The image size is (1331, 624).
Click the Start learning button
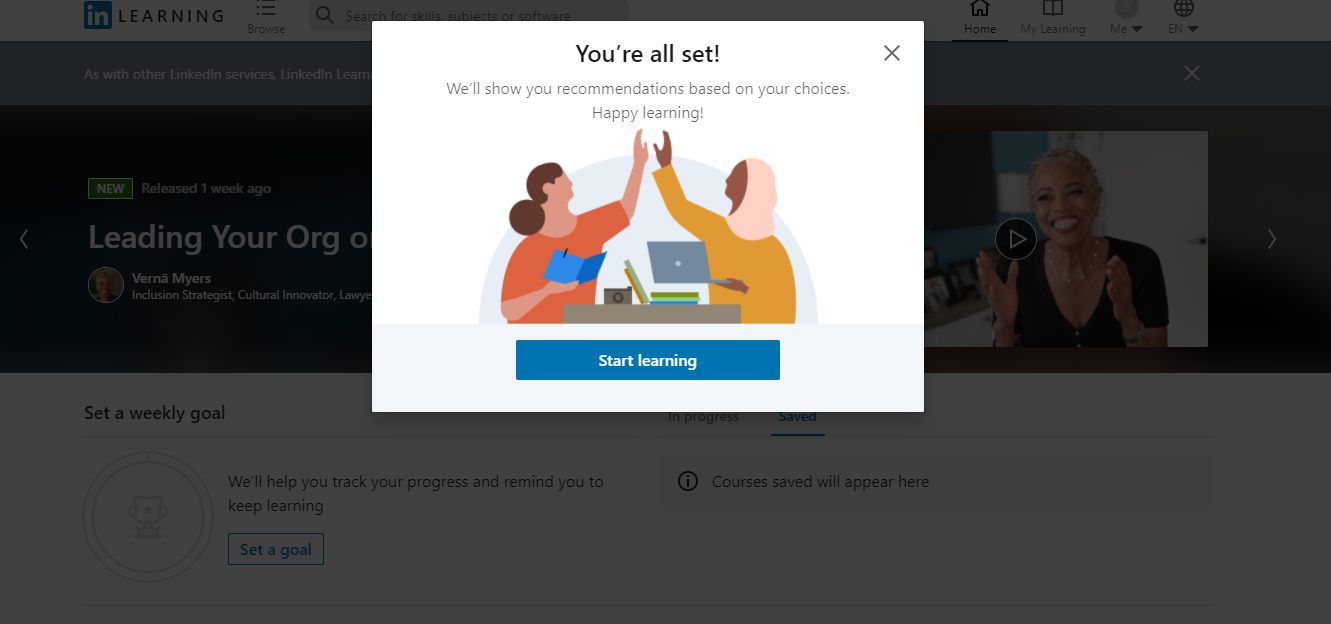coord(648,360)
